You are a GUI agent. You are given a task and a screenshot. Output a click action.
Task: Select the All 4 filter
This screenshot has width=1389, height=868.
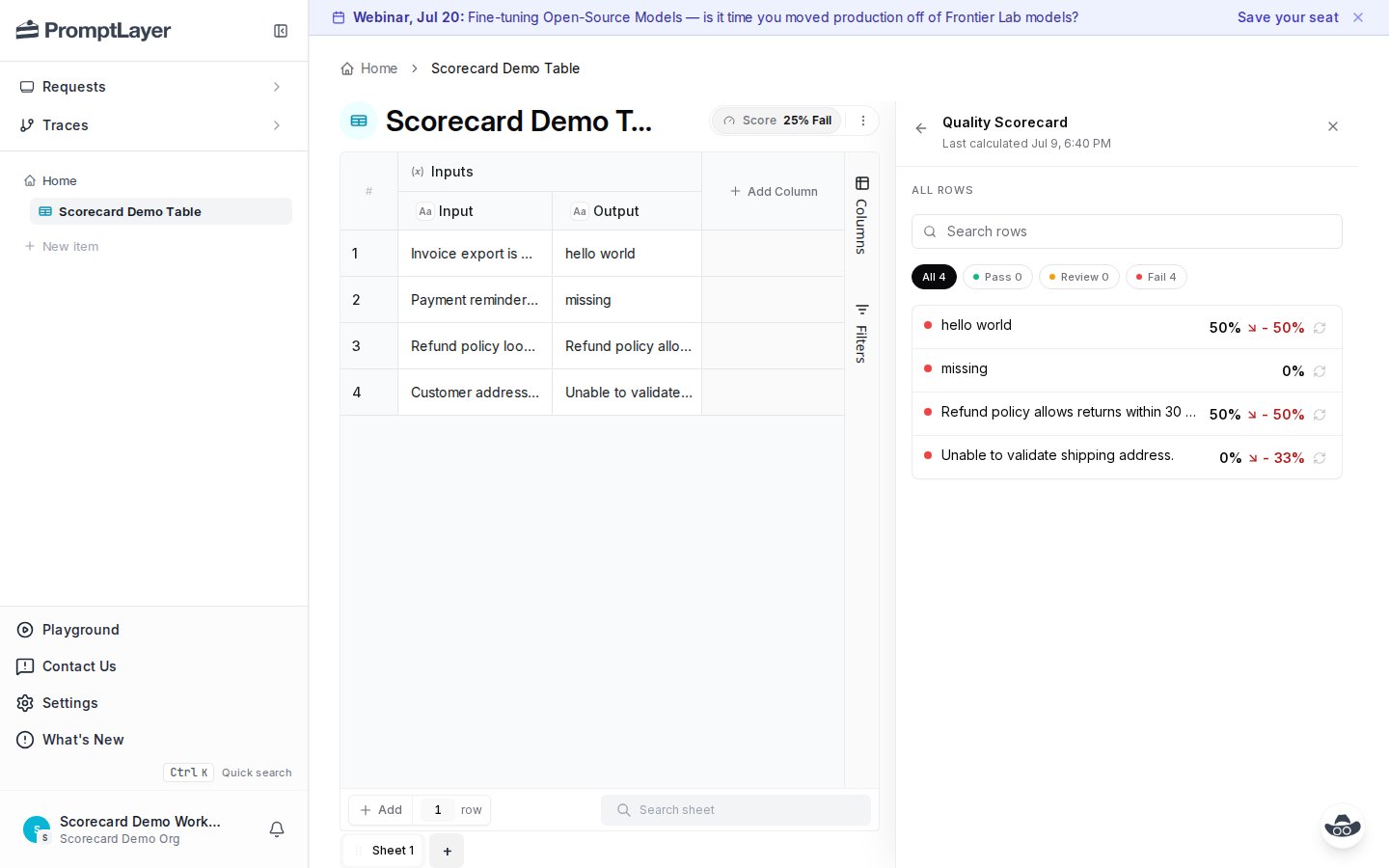(x=934, y=277)
